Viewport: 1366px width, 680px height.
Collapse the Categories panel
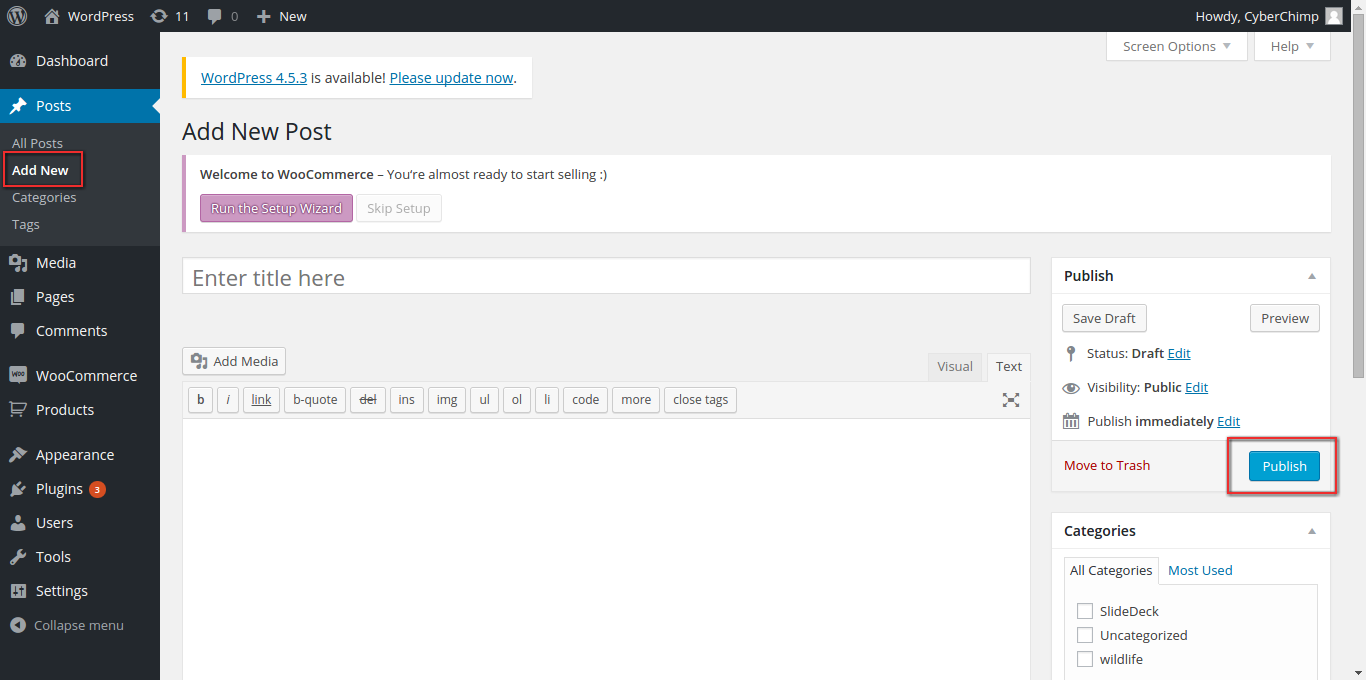click(x=1312, y=531)
